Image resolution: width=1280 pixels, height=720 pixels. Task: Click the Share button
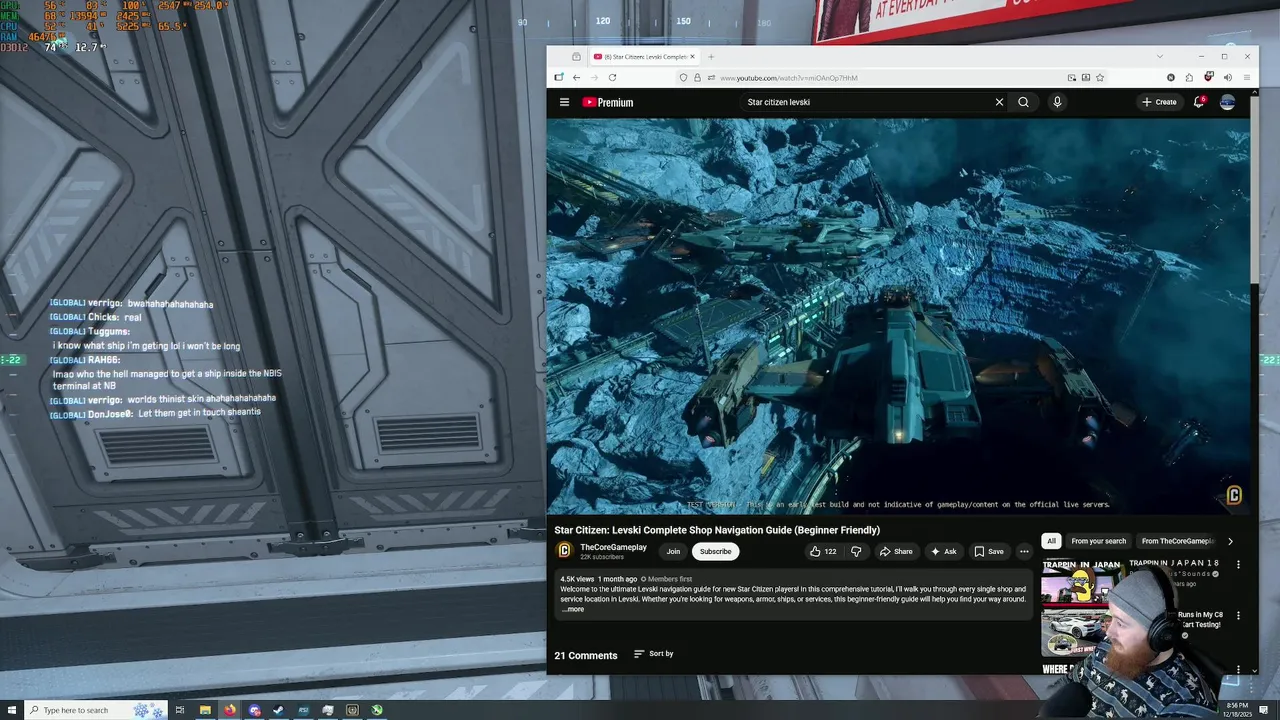coord(895,551)
